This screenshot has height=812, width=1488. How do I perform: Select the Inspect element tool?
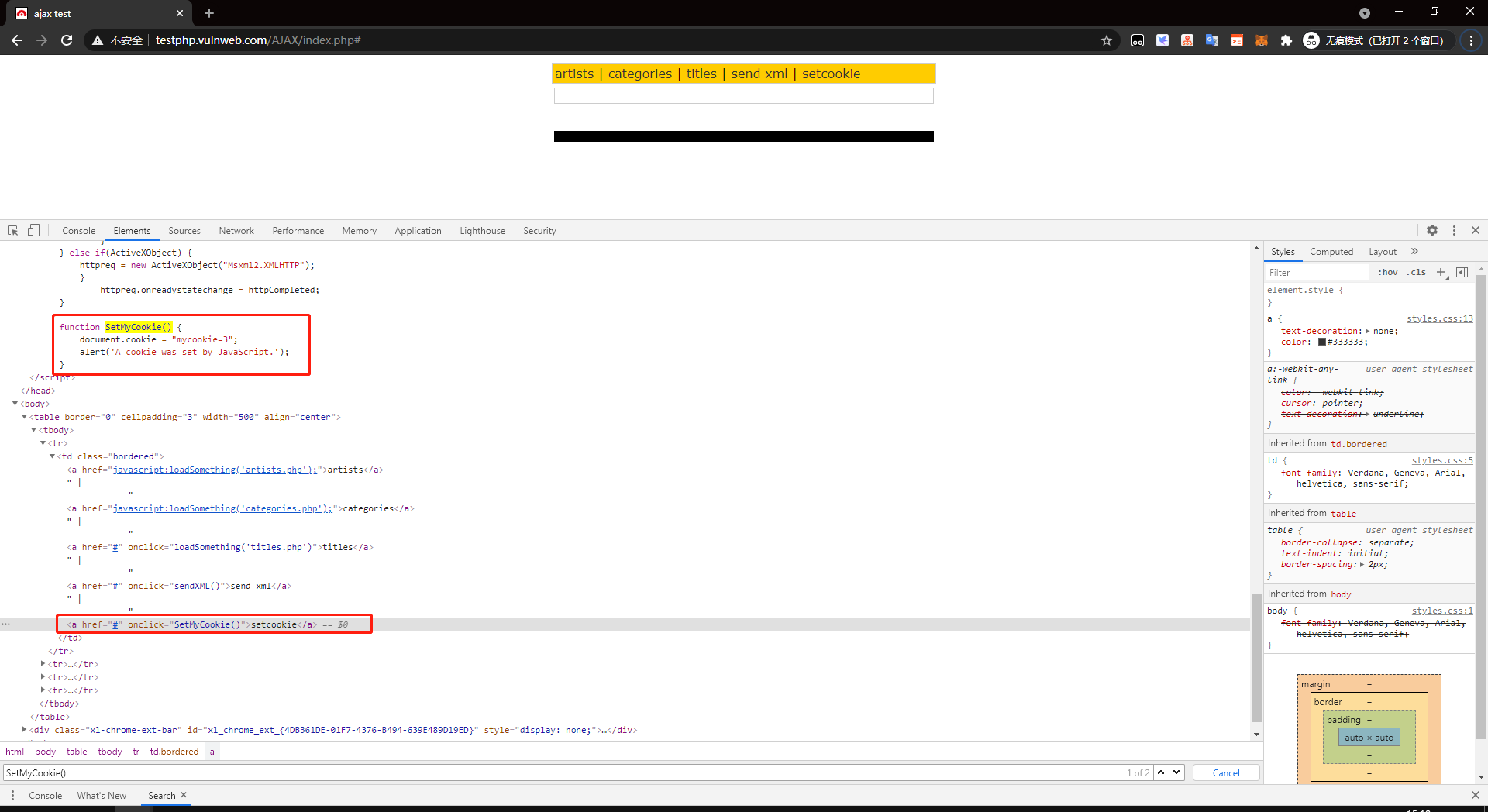[12, 230]
